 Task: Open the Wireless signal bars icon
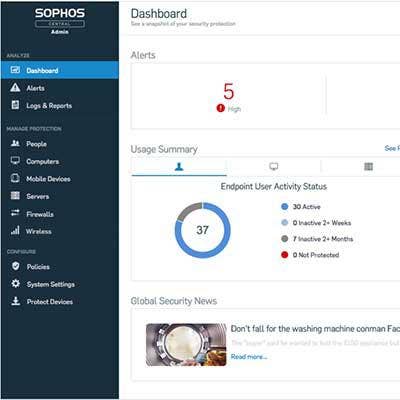pos(15,230)
